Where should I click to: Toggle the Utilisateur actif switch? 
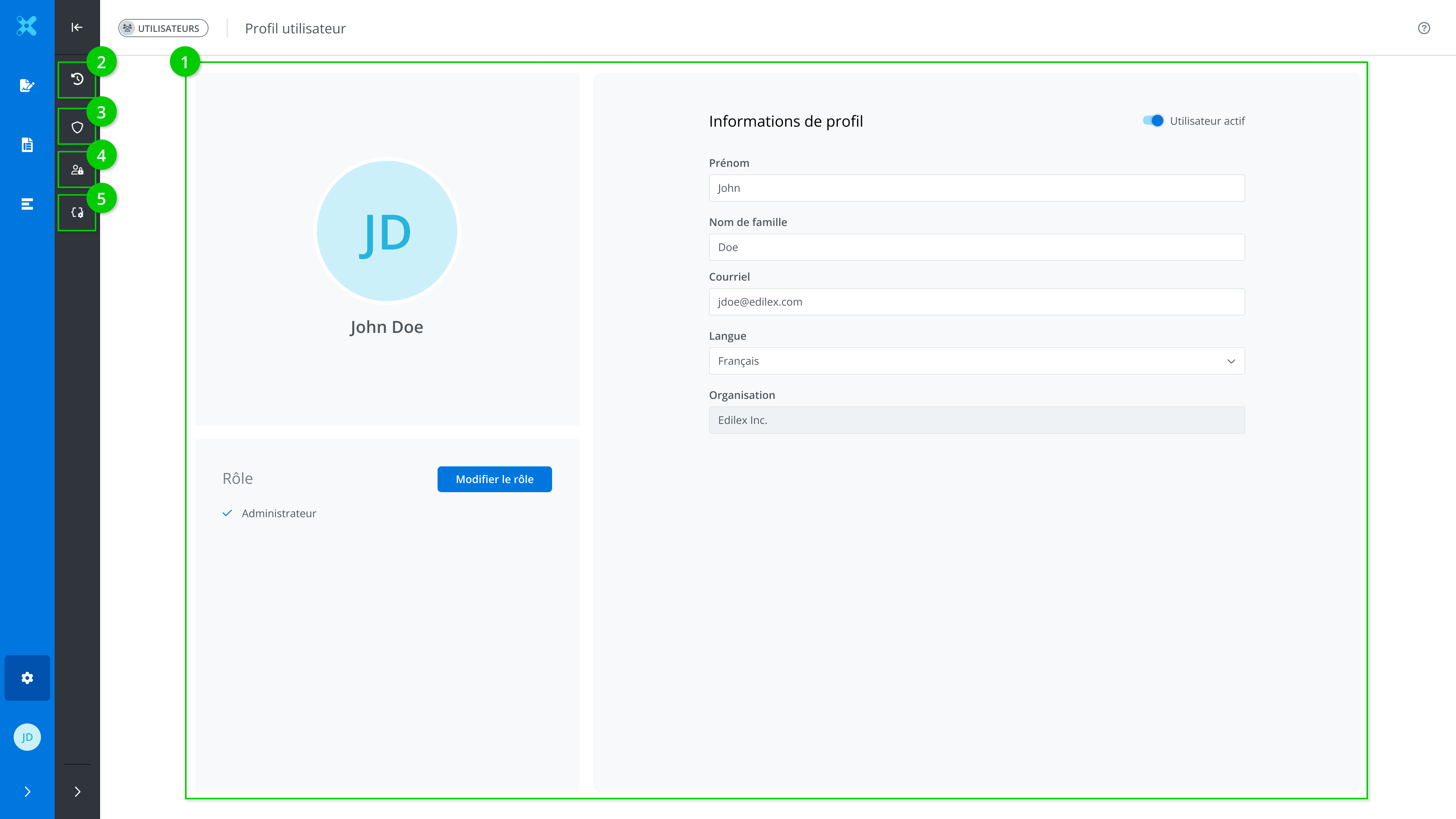click(1153, 121)
